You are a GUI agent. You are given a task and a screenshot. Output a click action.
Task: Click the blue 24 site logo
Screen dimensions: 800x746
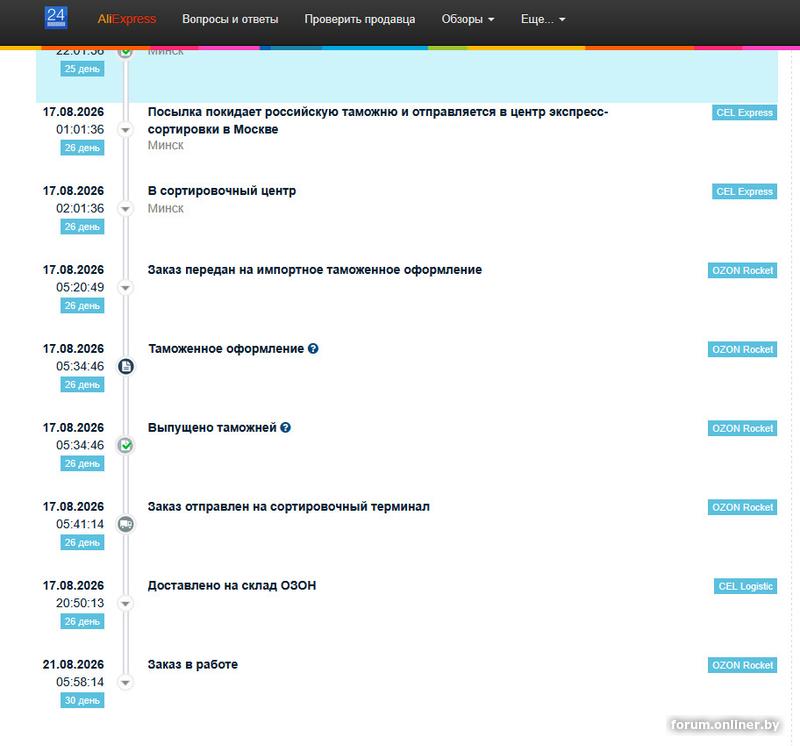(x=56, y=18)
